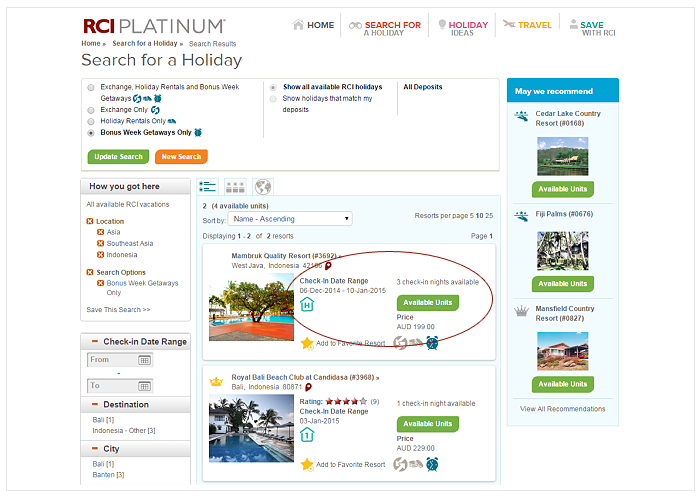The height and width of the screenshot is (500, 700).
Task: Open the RCI Platinum logo home link
Action: tap(154, 26)
